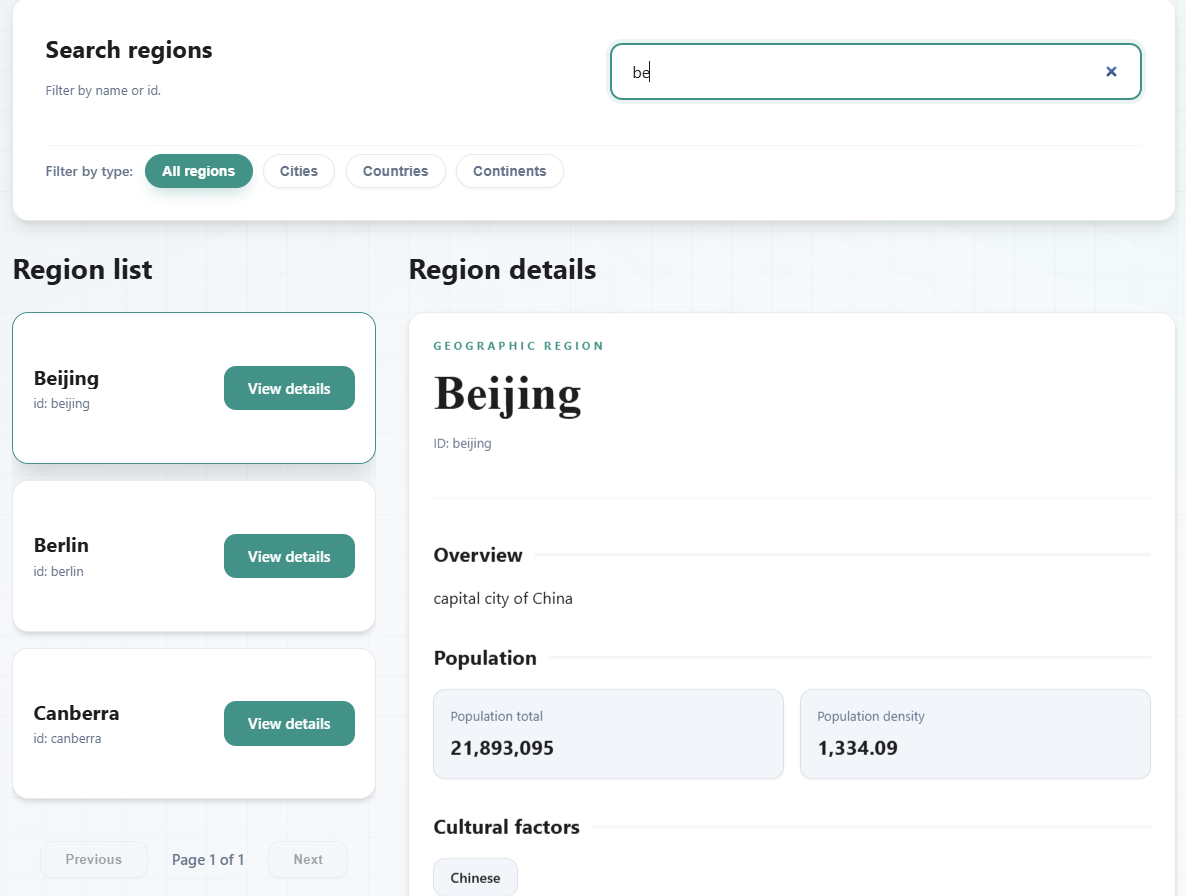Open View details for Beijing
Viewport: 1186px width, 896px height.
click(x=289, y=388)
